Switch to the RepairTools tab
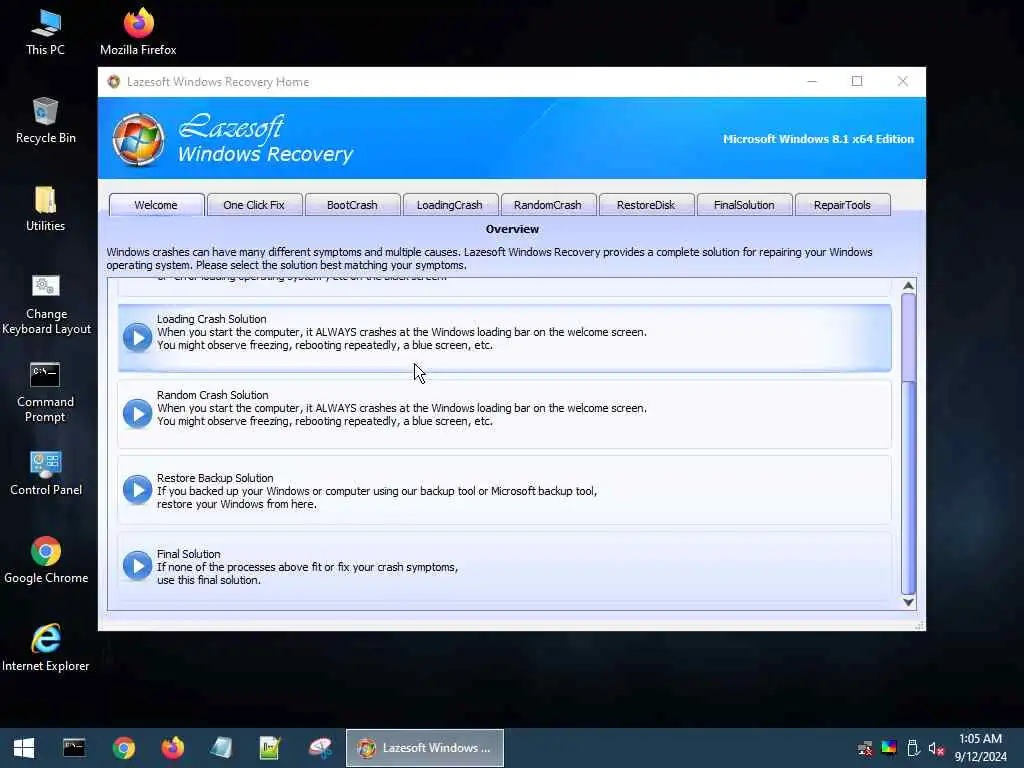 (x=842, y=205)
